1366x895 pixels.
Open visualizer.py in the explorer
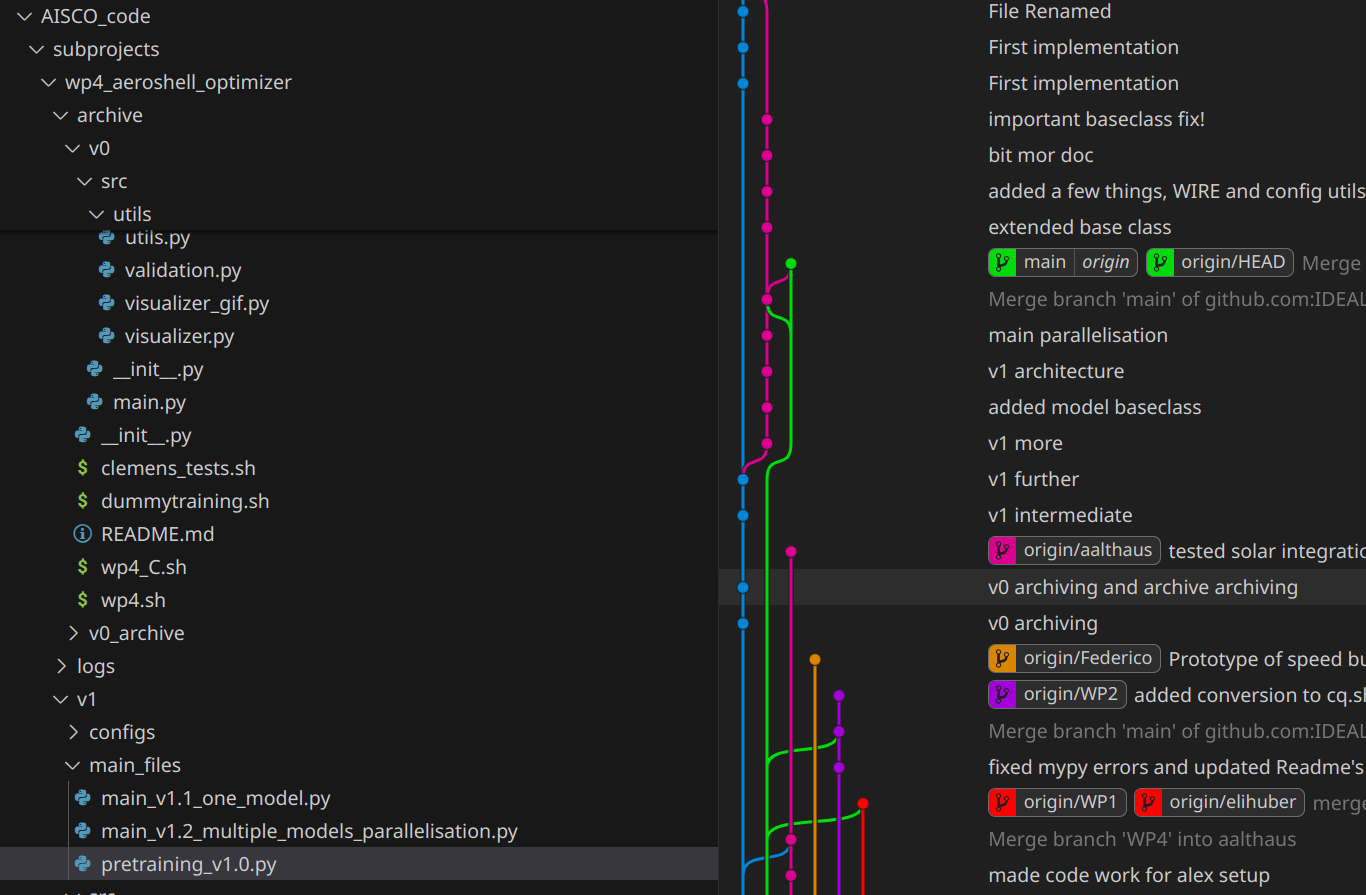pyautogui.click(x=180, y=336)
